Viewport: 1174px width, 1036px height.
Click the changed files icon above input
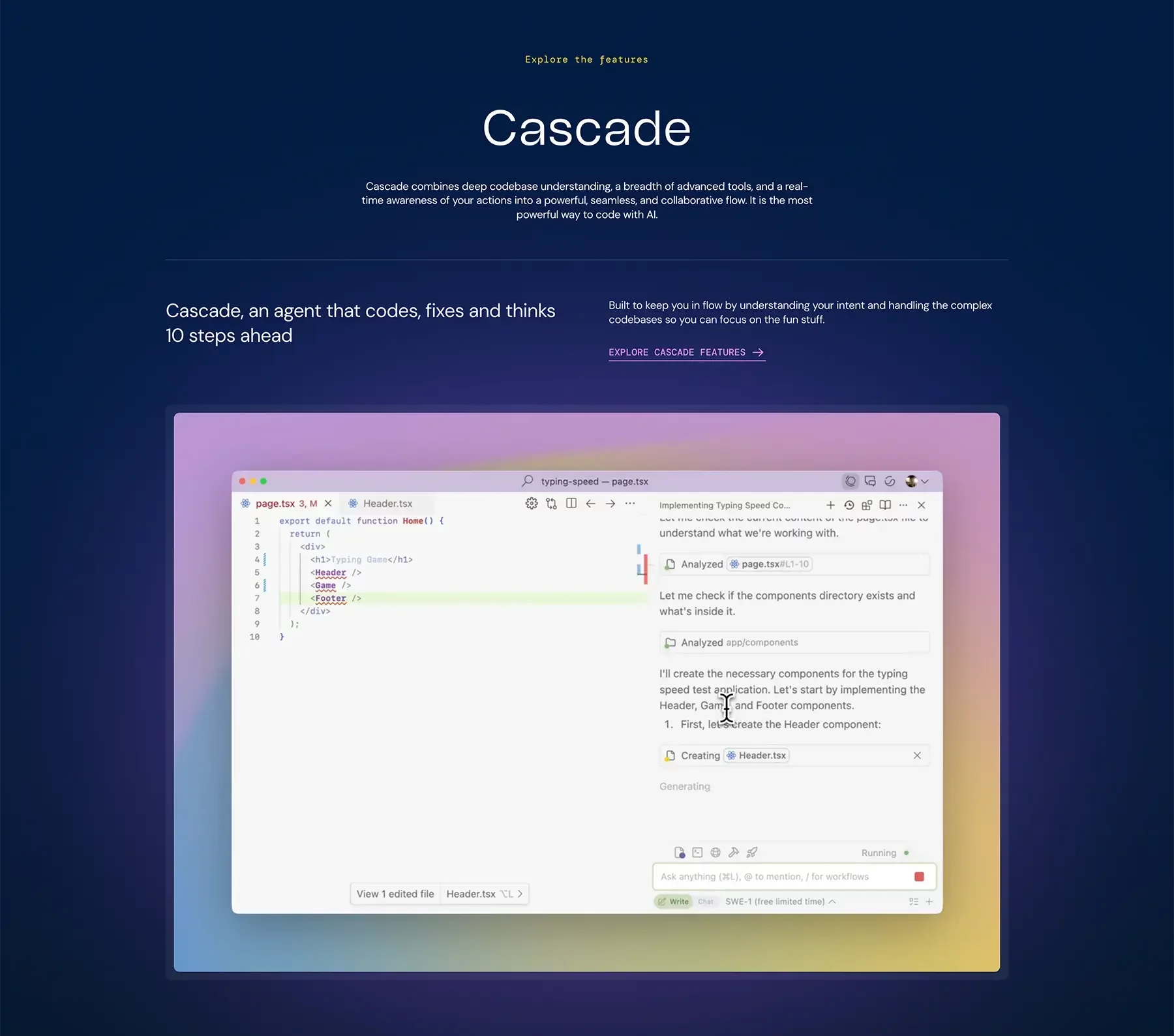pos(680,853)
